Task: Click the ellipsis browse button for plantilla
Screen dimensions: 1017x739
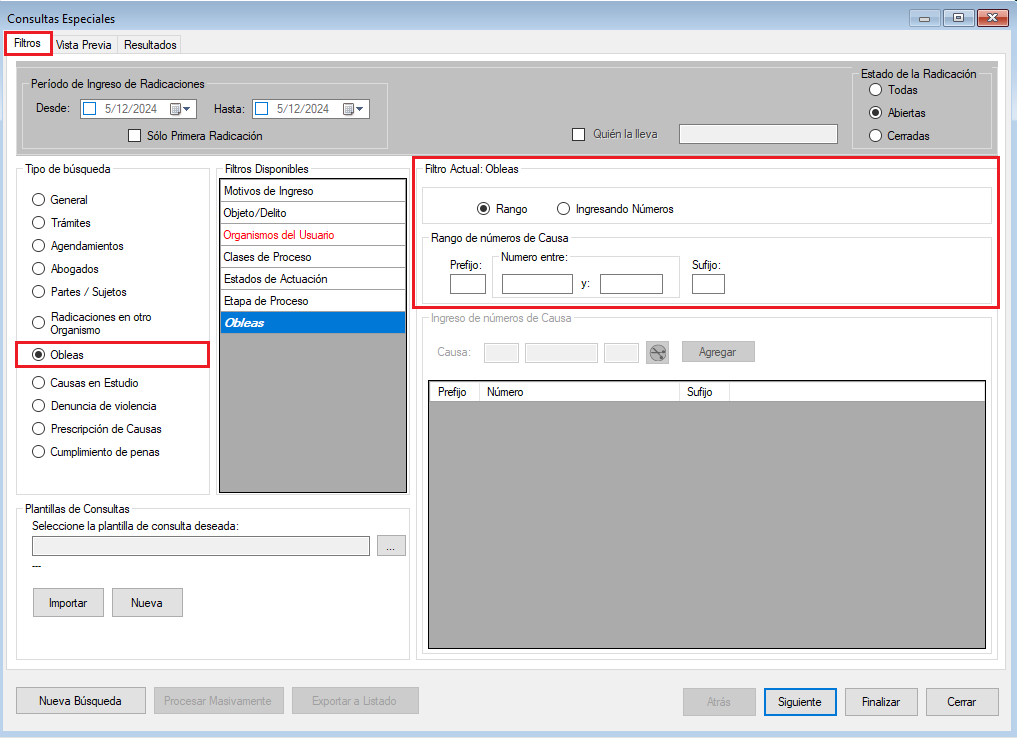Action: pos(391,545)
